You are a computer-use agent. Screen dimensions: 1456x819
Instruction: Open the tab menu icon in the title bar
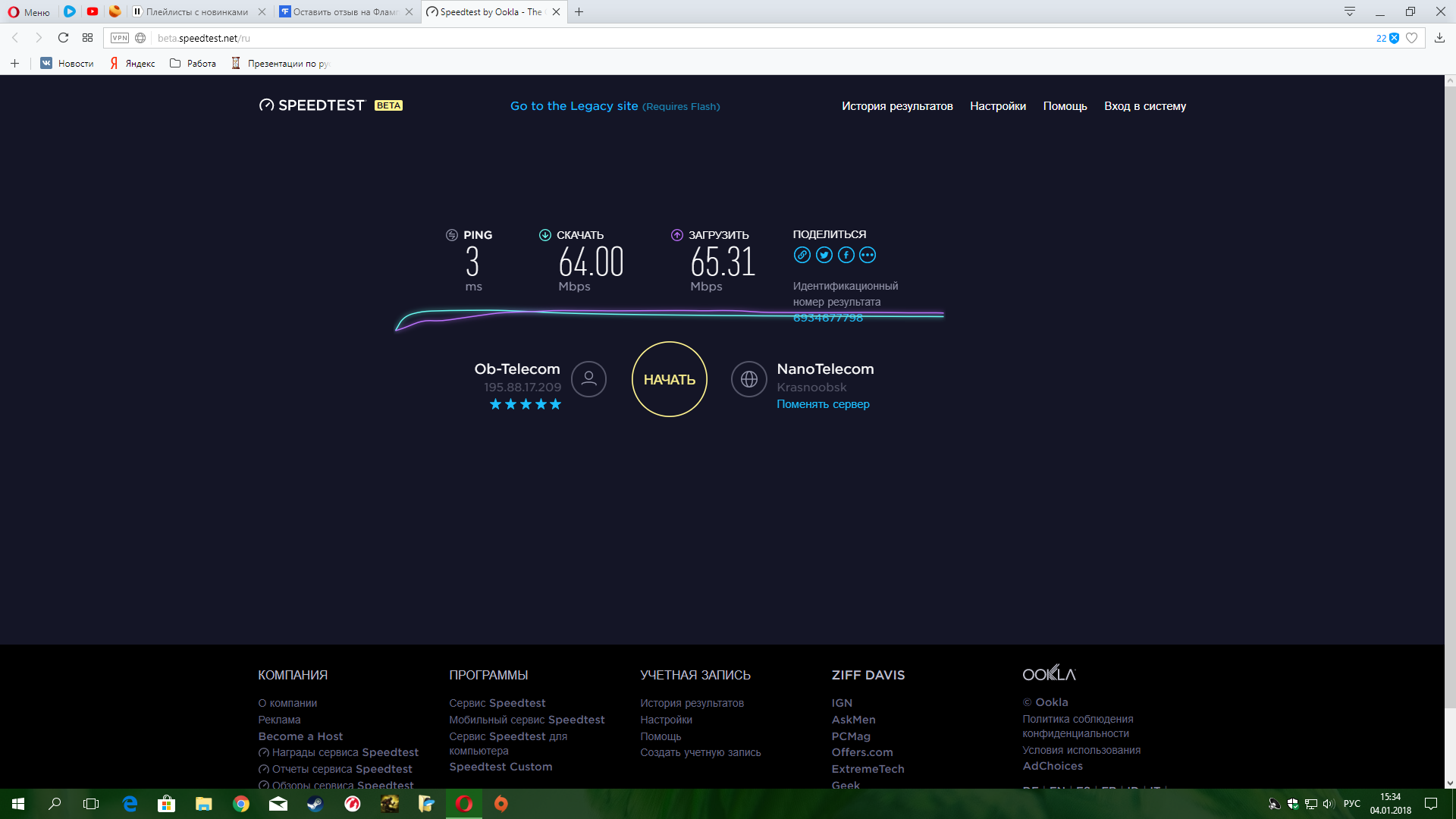[1350, 11]
